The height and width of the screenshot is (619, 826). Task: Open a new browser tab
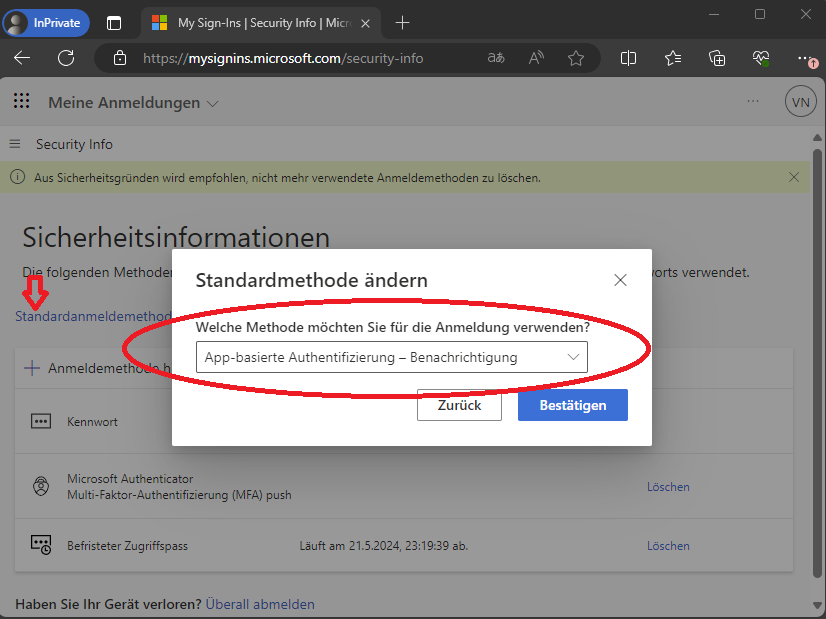tap(402, 22)
